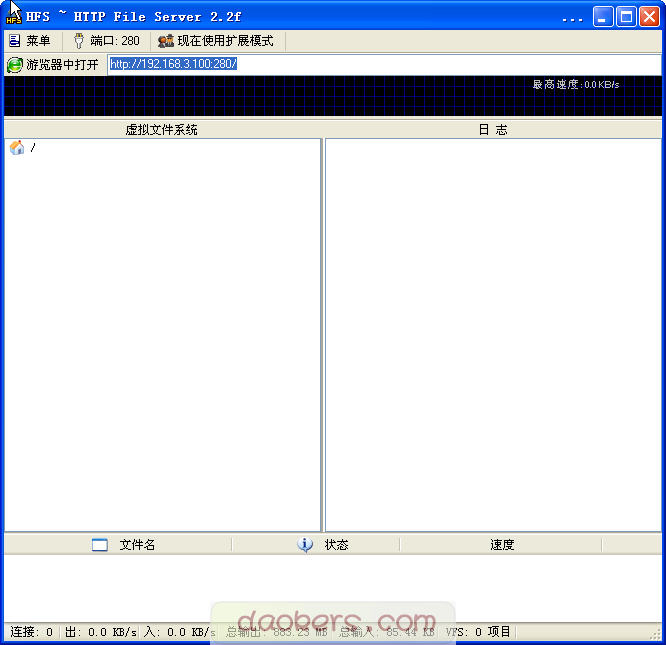Select the root home folder icon
This screenshot has height=645, width=666.
coord(17,147)
